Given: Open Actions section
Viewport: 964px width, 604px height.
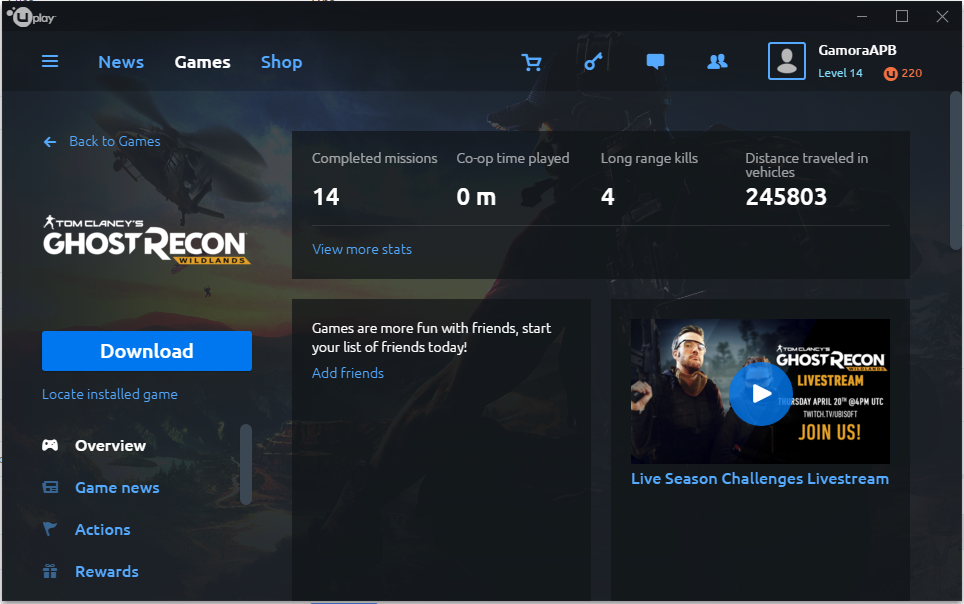Looking at the screenshot, I should tap(103, 530).
